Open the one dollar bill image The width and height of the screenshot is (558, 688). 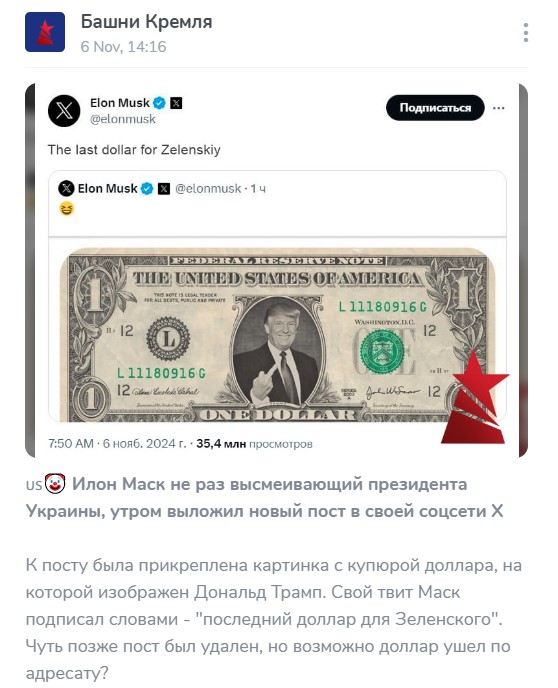(x=278, y=334)
